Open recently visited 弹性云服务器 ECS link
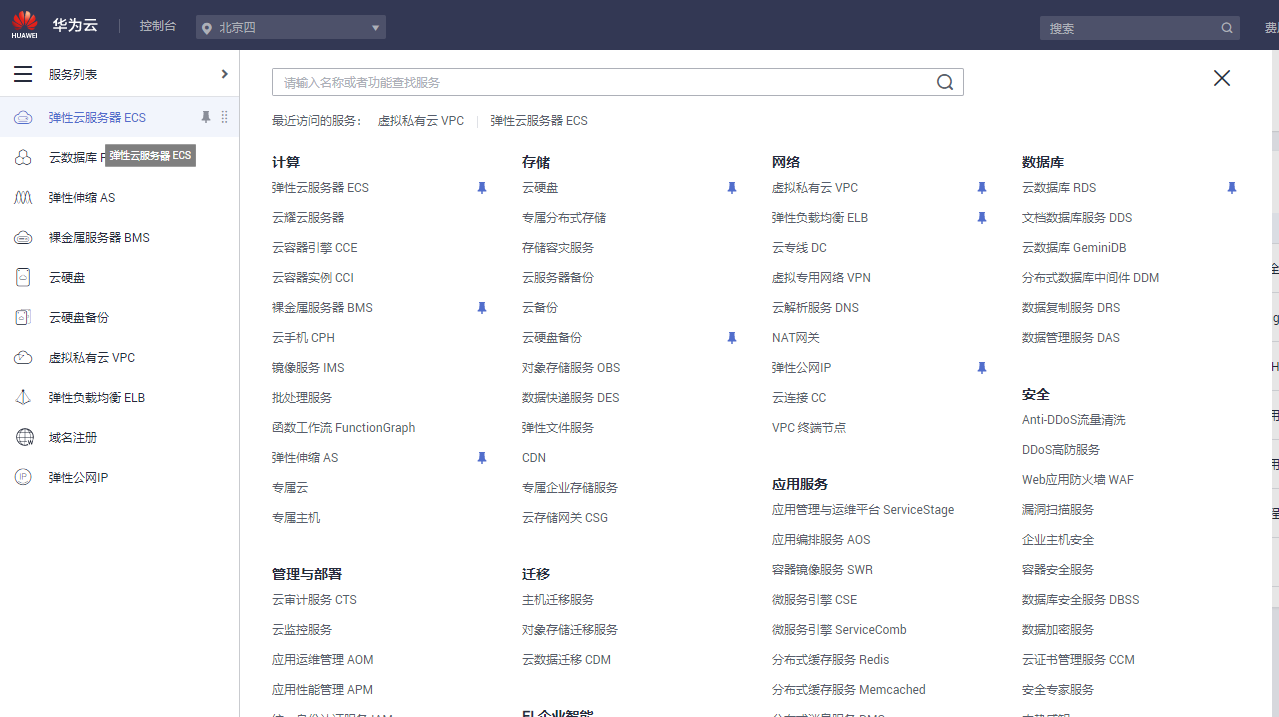 pos(539,121)
